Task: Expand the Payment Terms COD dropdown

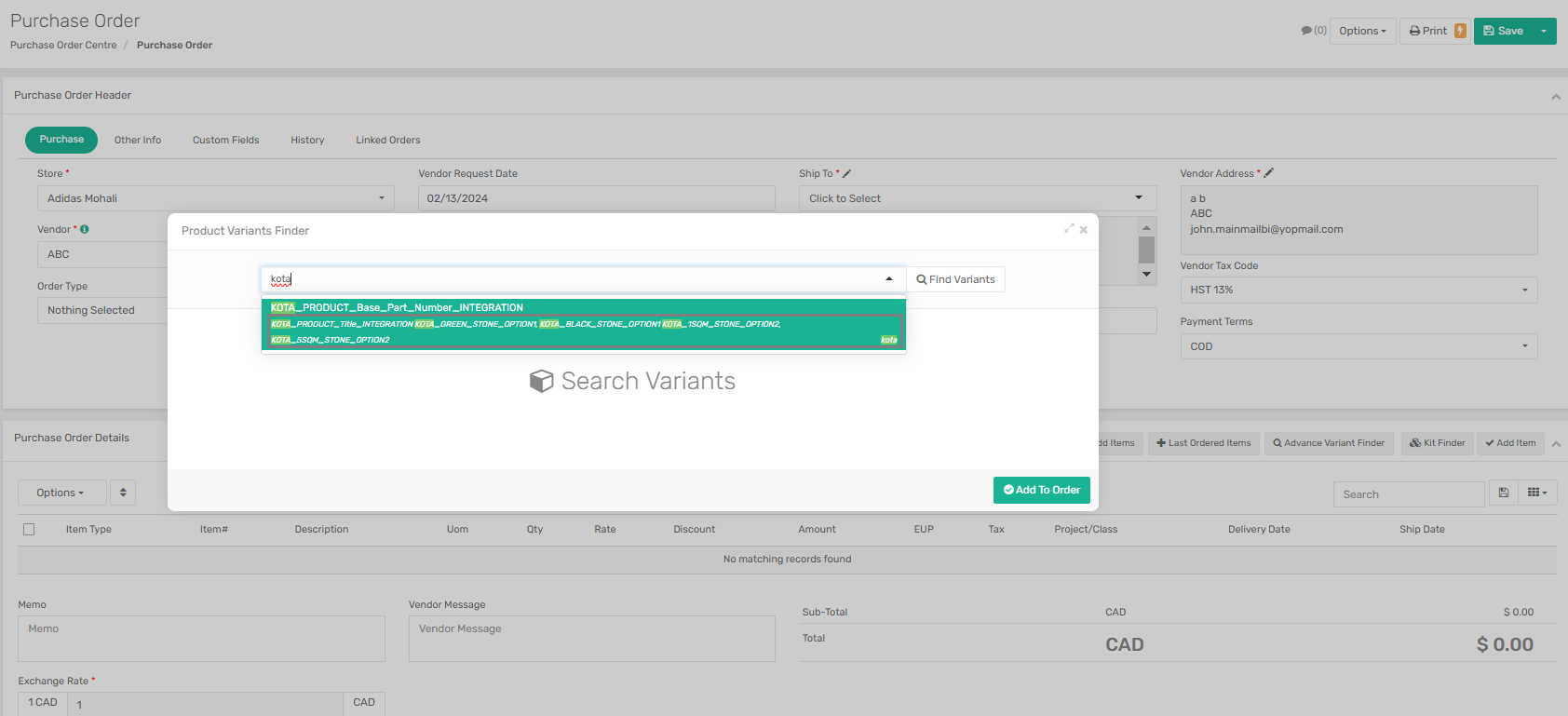Action: point(1358,346)
